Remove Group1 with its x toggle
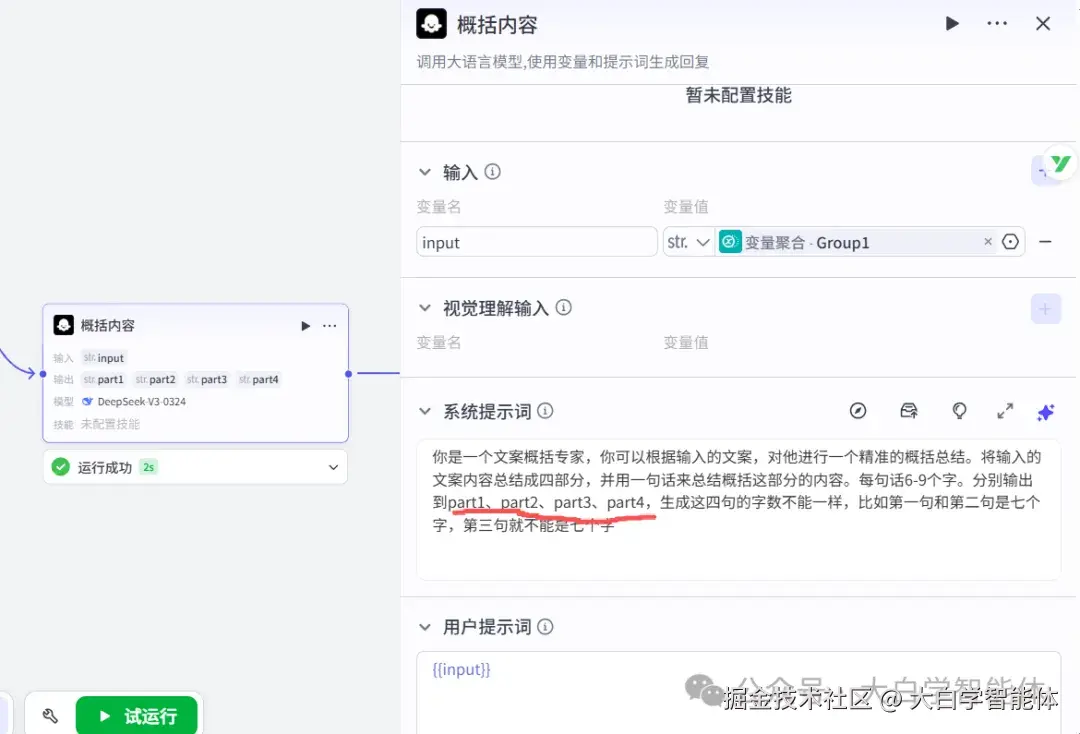Screen dimensions: 1080x734 tap(988, 241)
